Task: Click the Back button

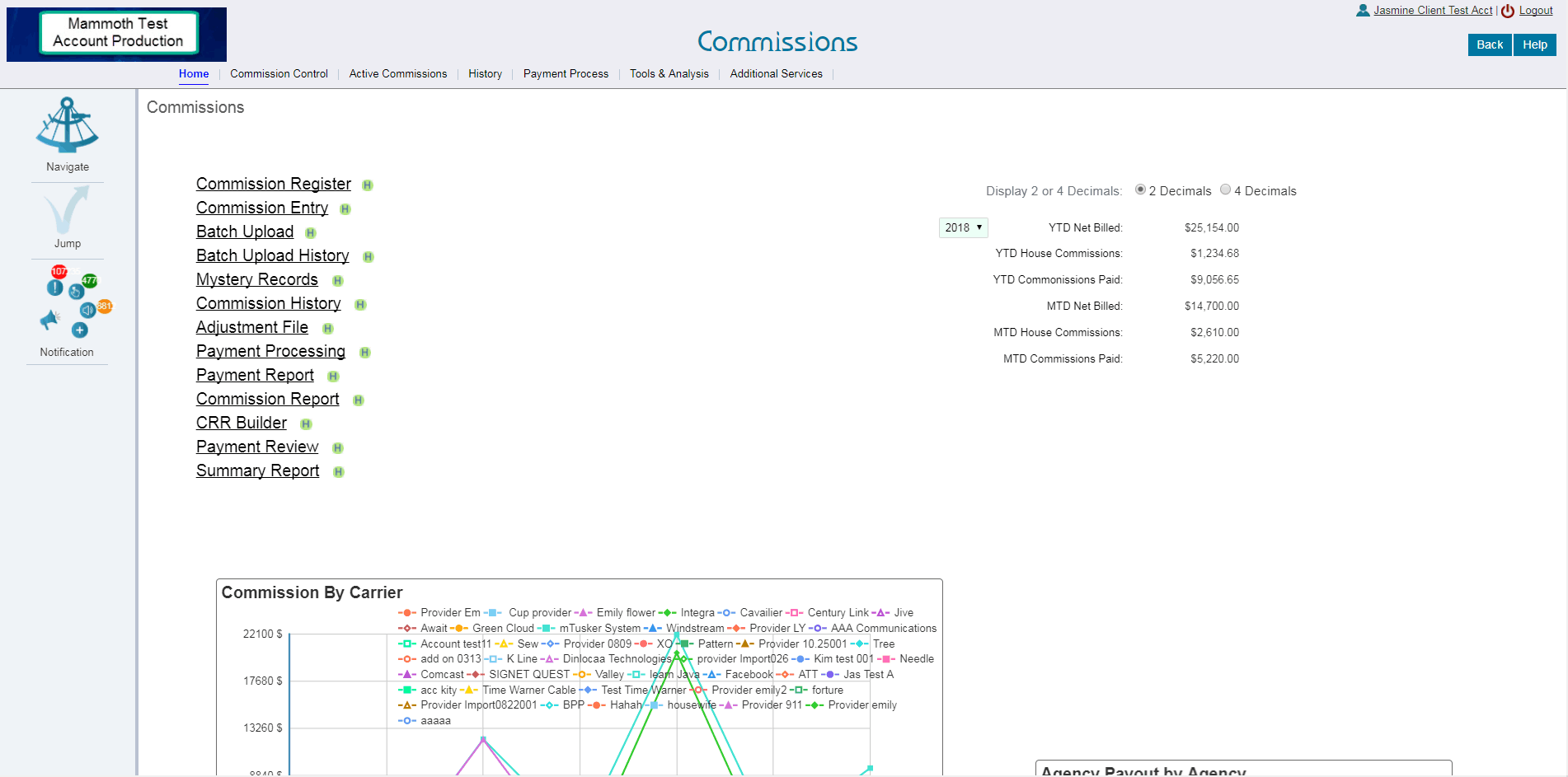Action: pos(1489,44)
